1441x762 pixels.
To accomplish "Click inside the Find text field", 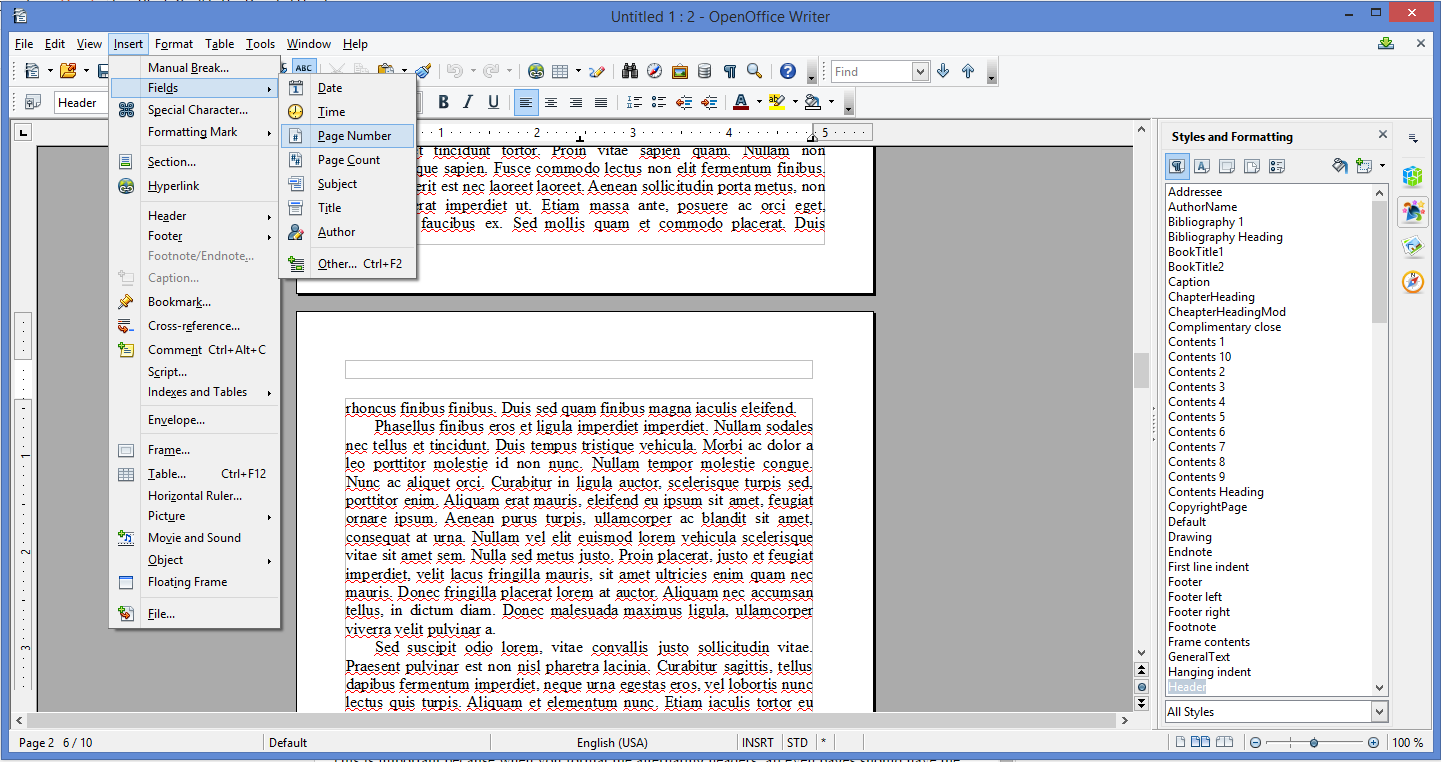I will (x=871, y=72).
